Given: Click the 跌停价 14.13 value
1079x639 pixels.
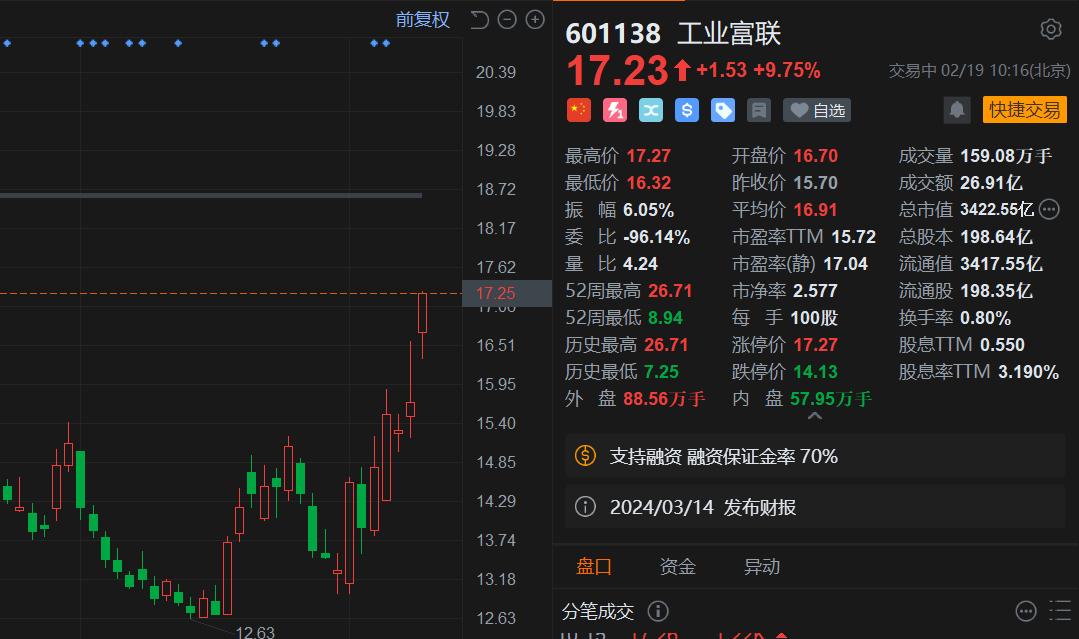Looking at the screenshot, I should pos(815,372).
